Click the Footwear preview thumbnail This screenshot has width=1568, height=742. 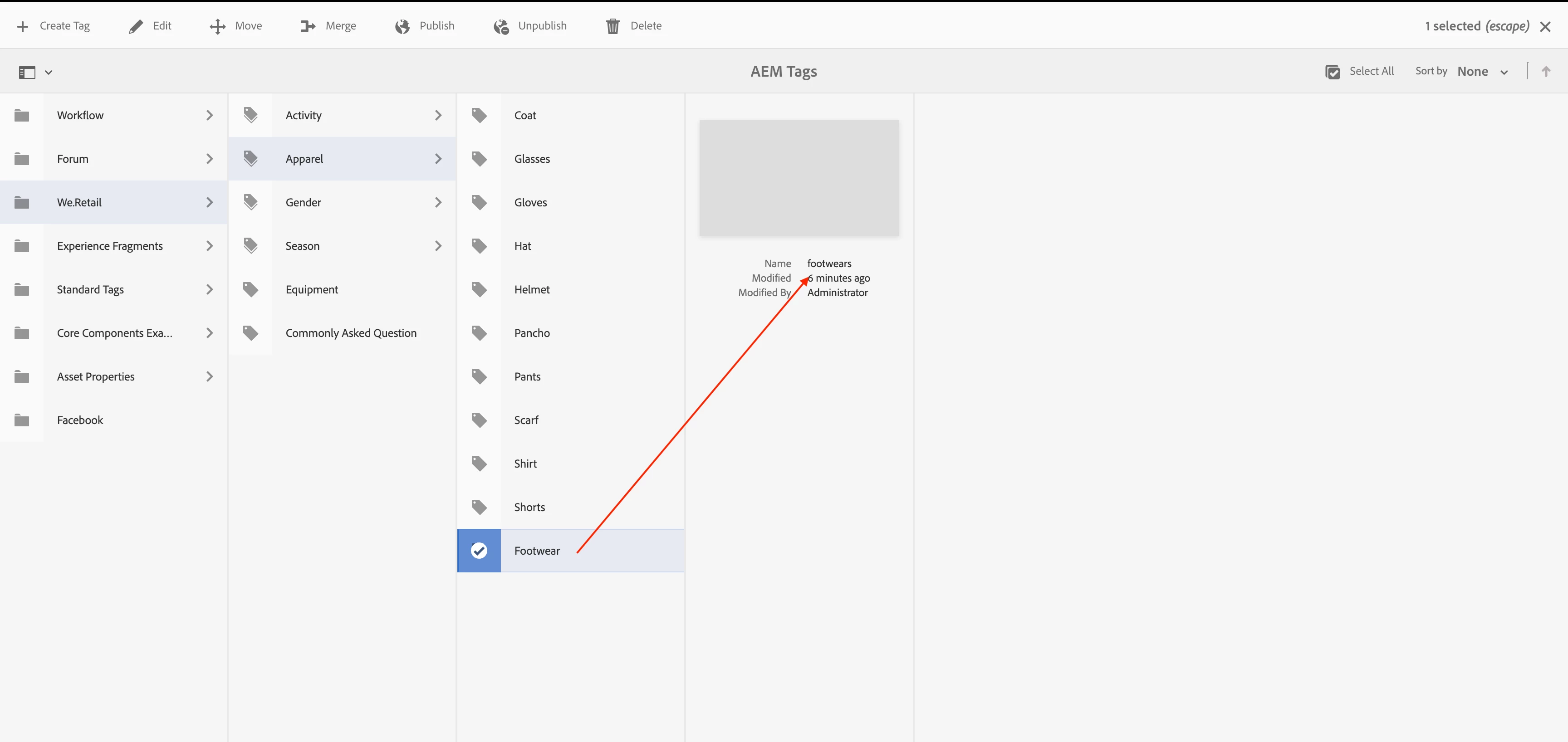tap(799, 178)
